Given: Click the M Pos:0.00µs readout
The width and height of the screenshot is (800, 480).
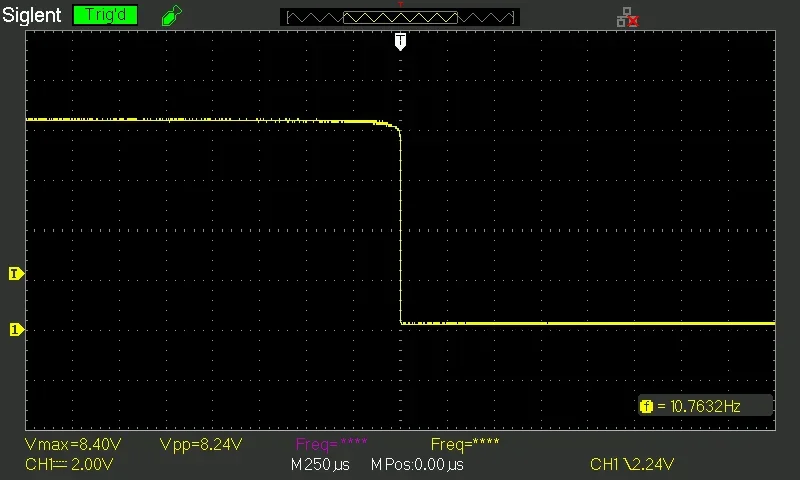Looking at the screenshot, I should tap(417, 465).
